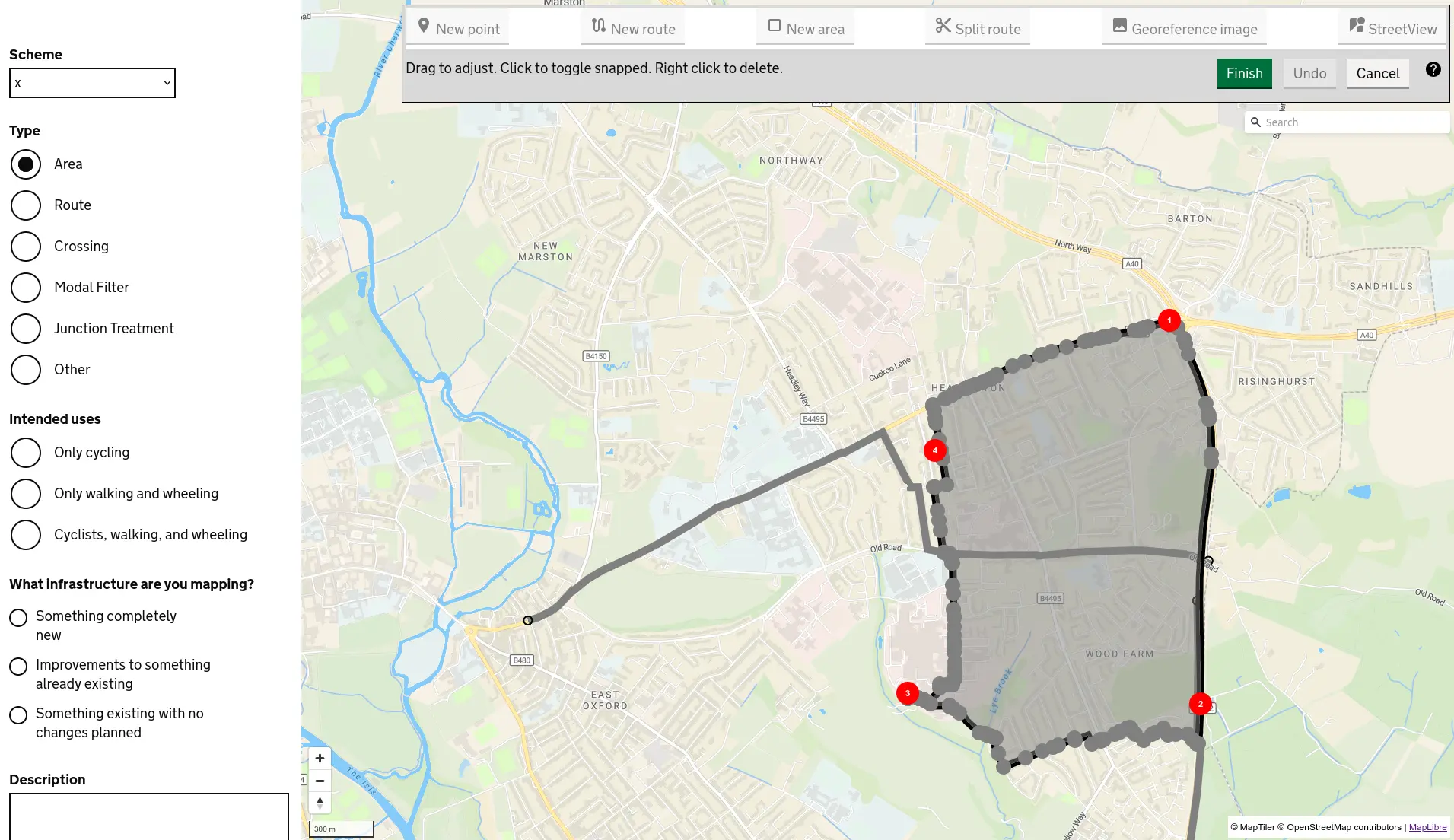Open the MapLibre attribution link

1427,827
